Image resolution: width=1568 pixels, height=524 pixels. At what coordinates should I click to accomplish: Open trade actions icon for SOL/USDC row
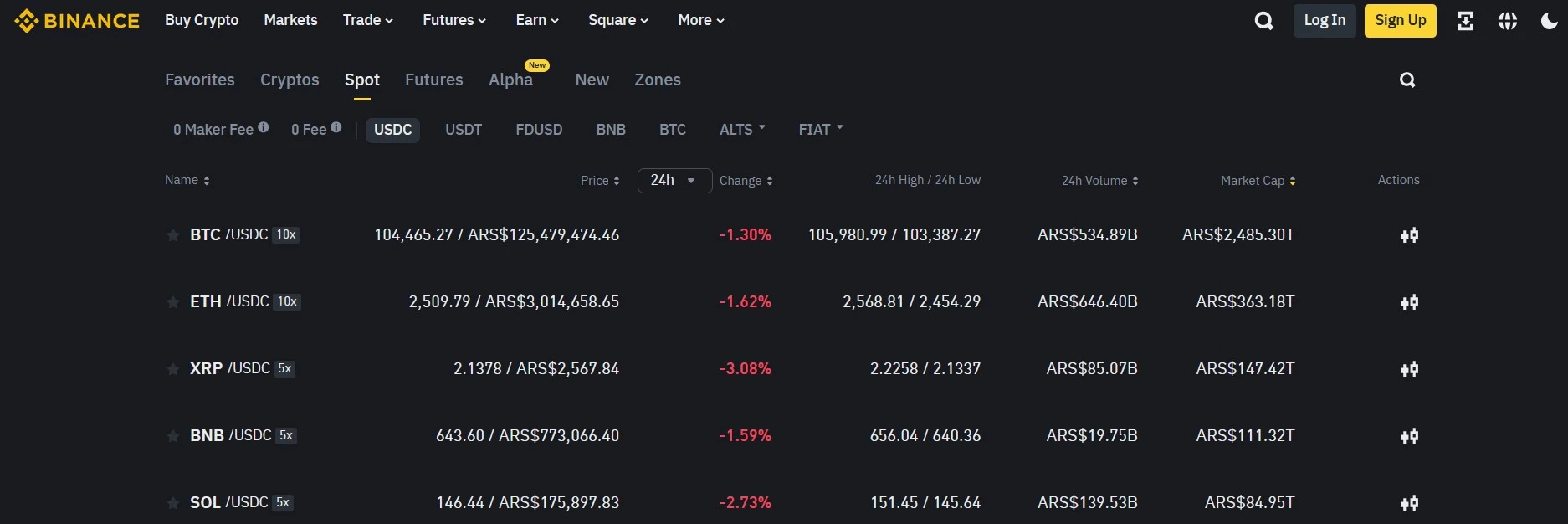(1409, 503)
